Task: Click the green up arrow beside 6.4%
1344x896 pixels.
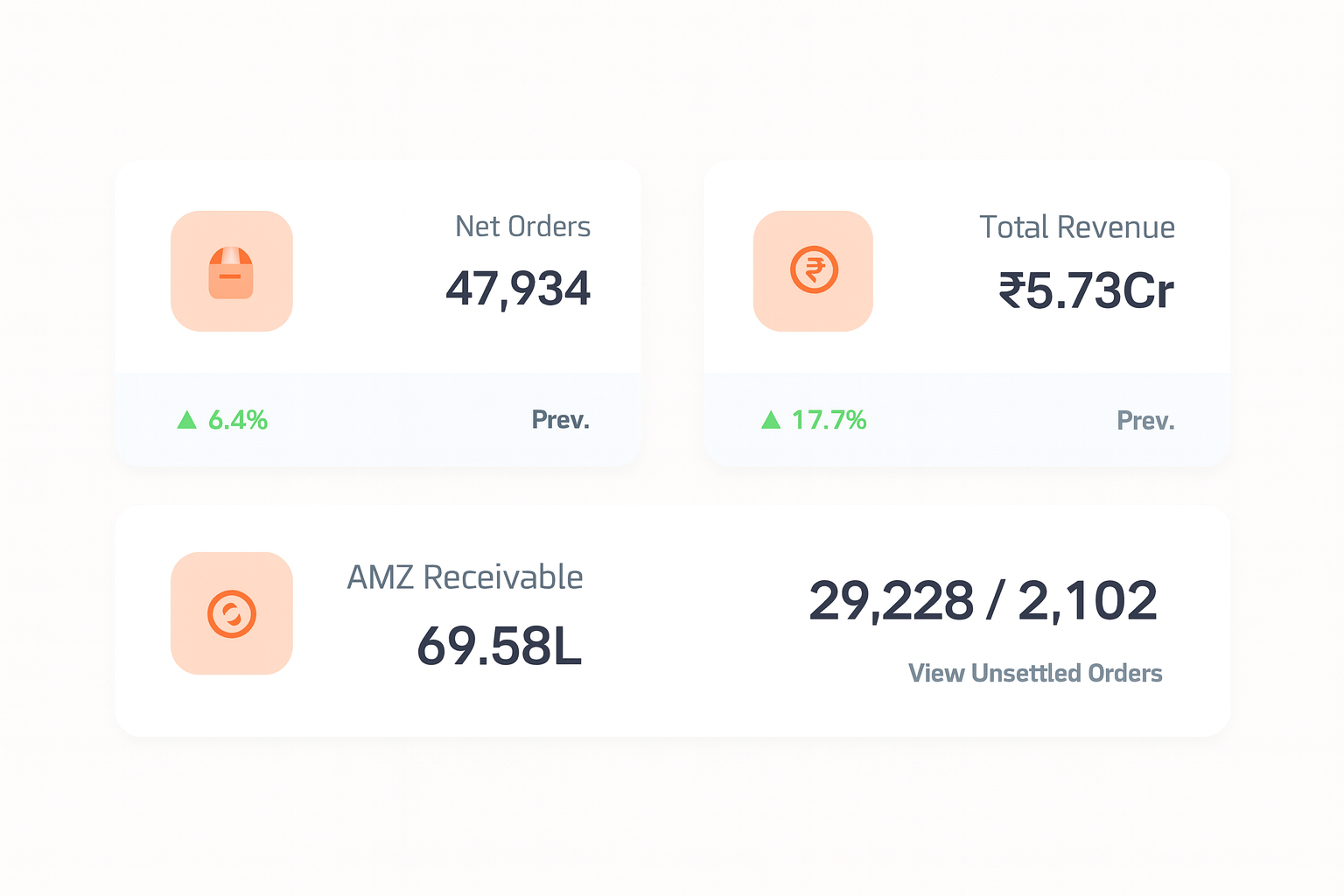Action: coord(186,420)
